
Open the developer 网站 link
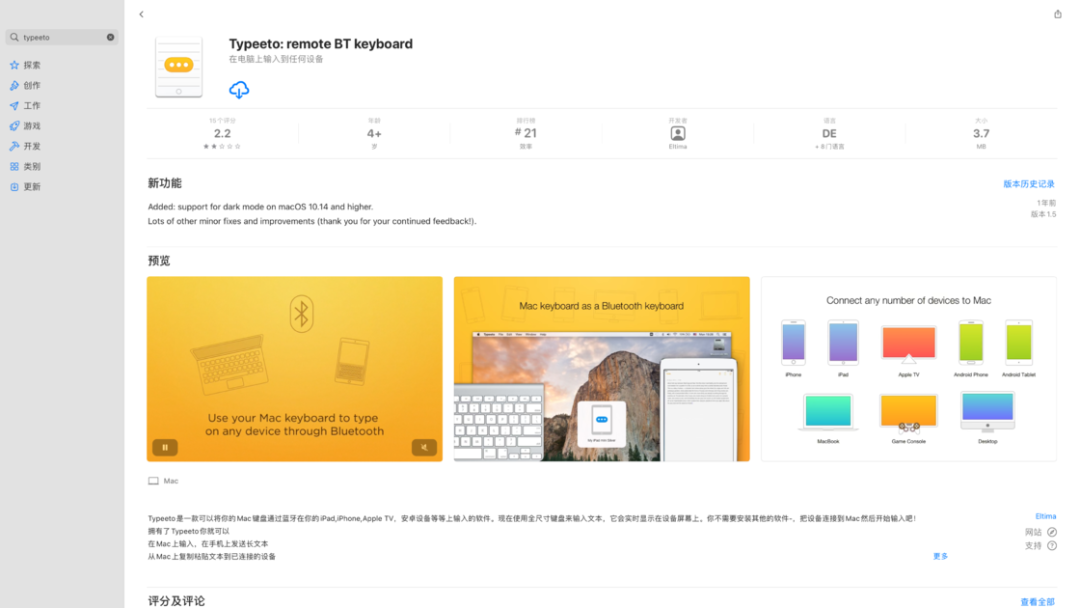point(1033,532)
